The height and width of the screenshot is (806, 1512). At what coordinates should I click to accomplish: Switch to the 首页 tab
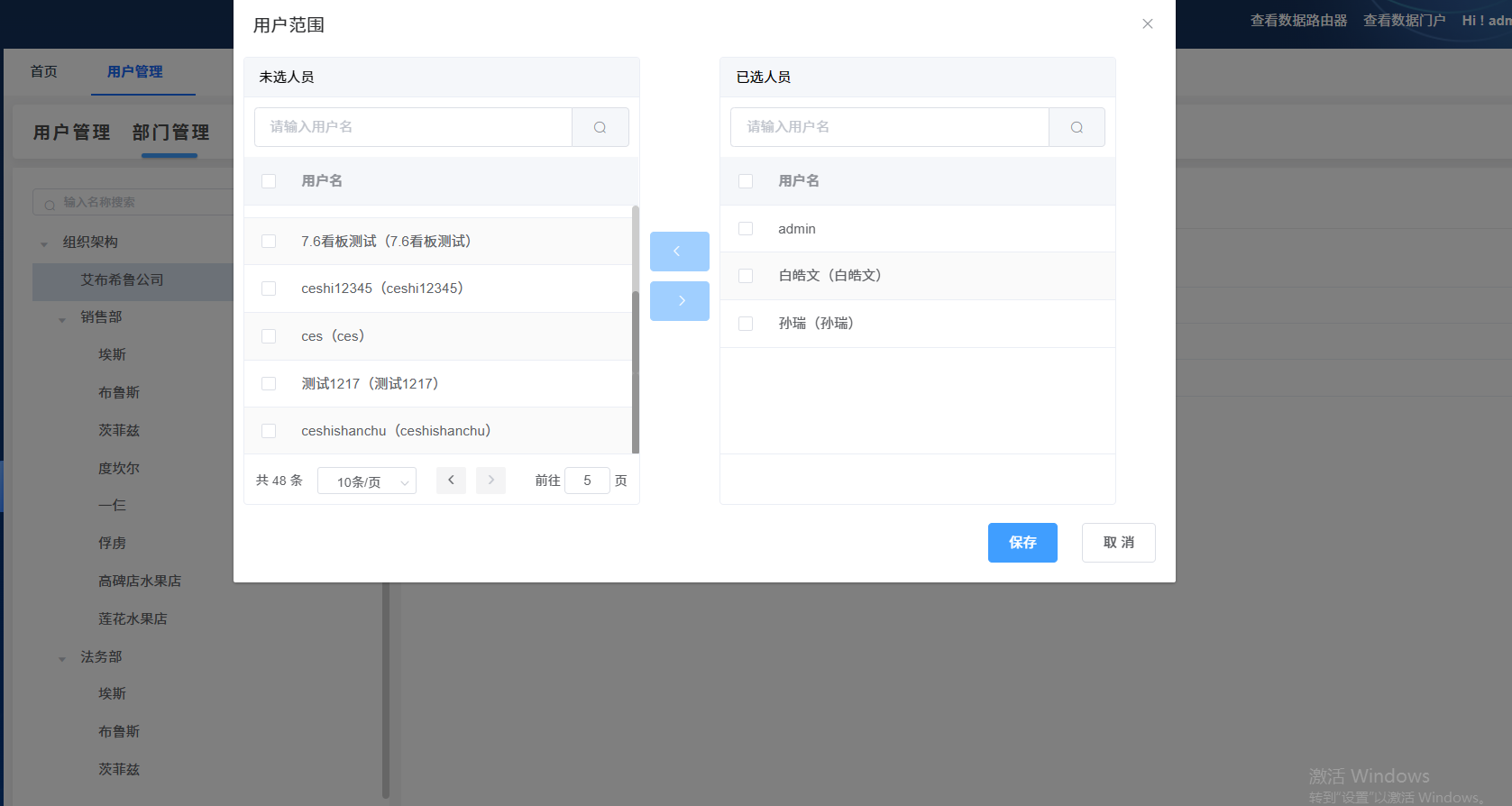pos(44,72)
